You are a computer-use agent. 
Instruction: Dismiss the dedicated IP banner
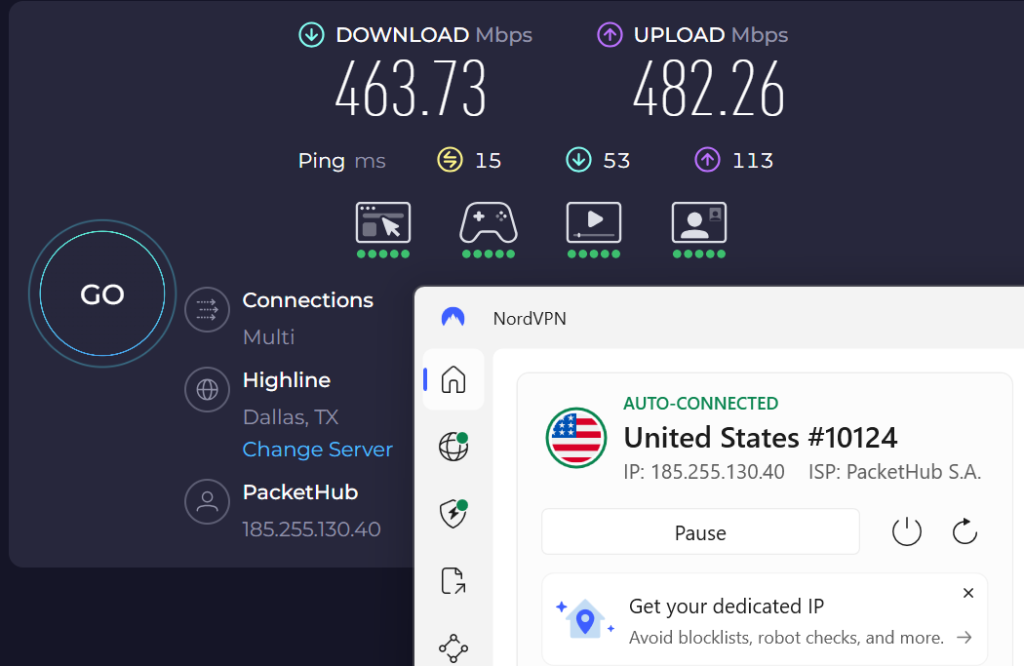click(x=968, y=593)
